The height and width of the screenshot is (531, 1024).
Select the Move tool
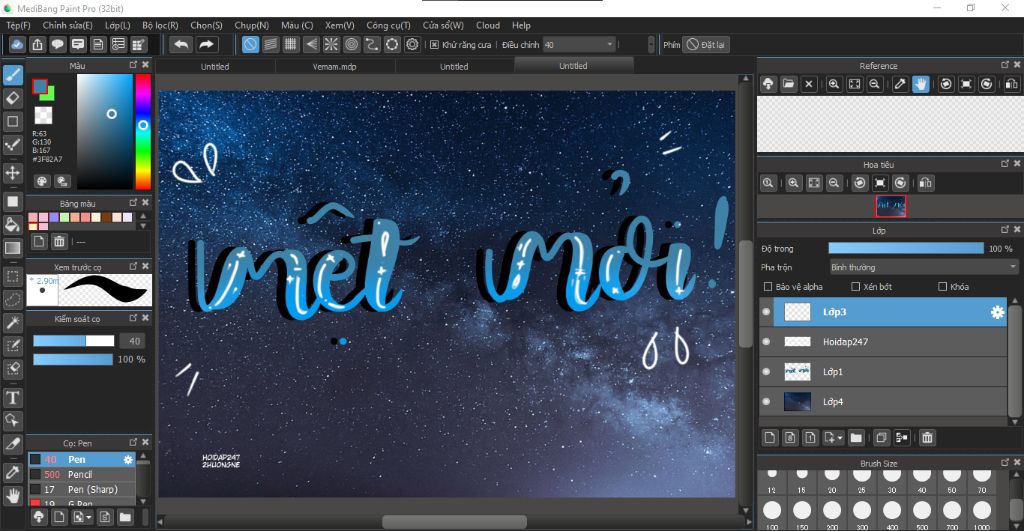[x=12, y=173]
